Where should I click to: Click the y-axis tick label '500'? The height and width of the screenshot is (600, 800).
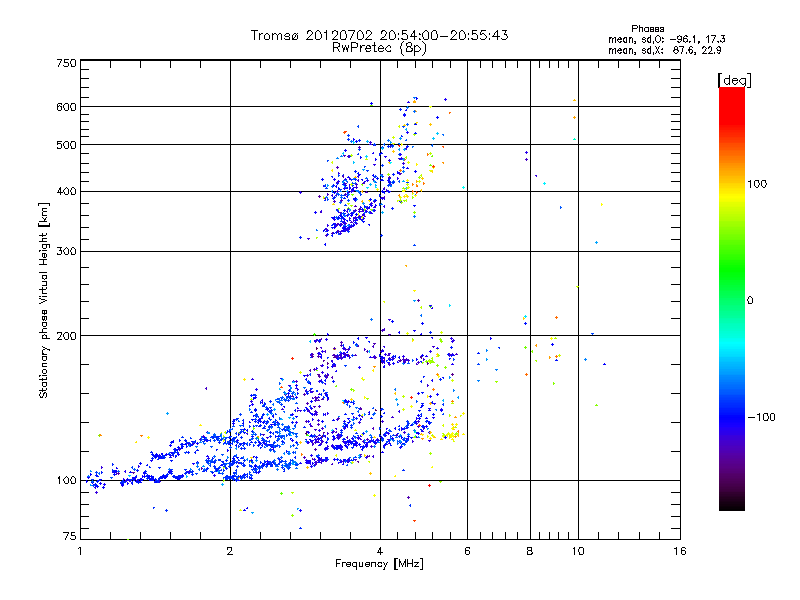click(66, 145)
